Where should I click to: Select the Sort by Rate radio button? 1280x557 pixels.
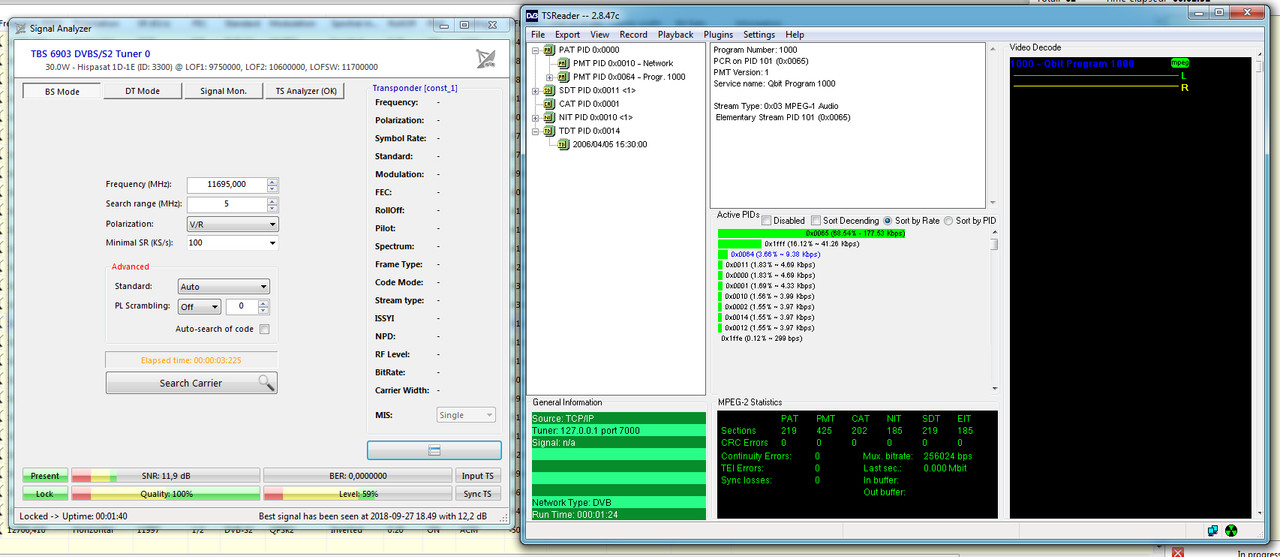pyautogui.click(x=888, y=221)
